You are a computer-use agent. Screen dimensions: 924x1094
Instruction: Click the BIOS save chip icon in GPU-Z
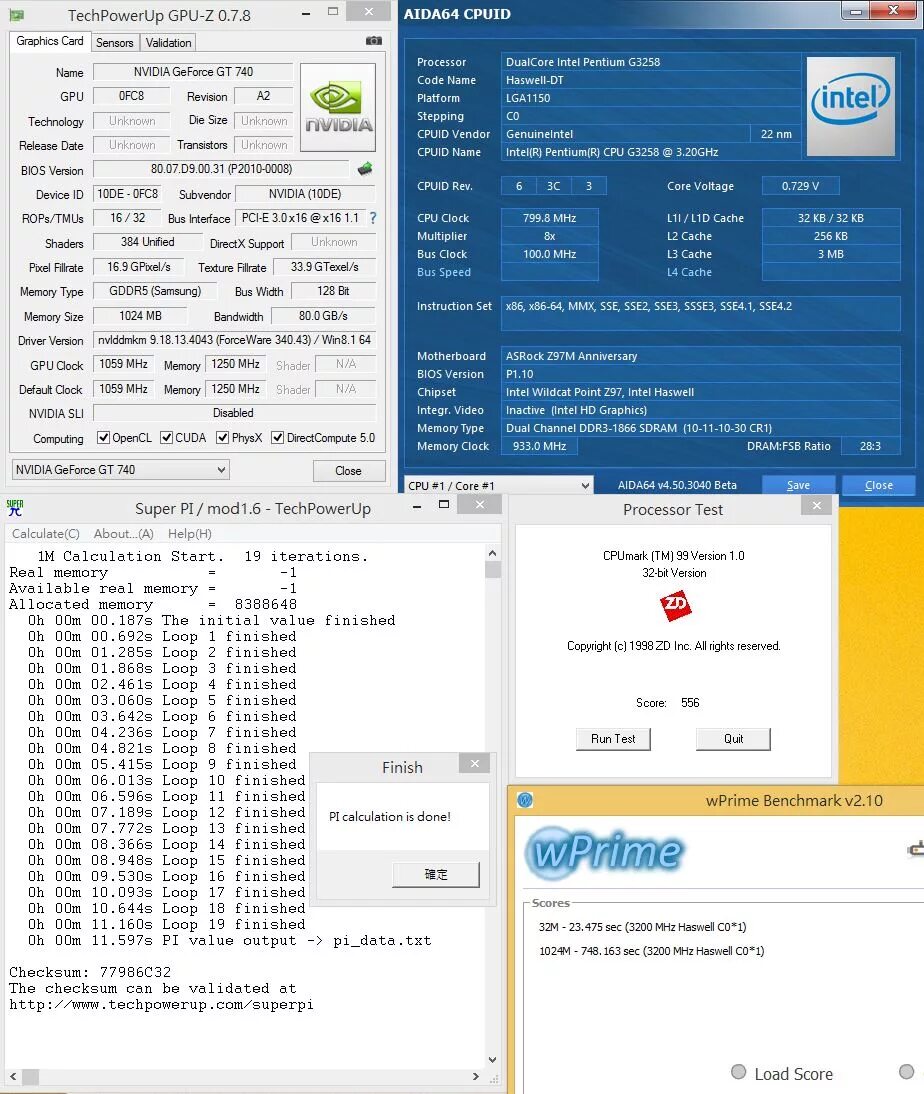pos(364,168)
